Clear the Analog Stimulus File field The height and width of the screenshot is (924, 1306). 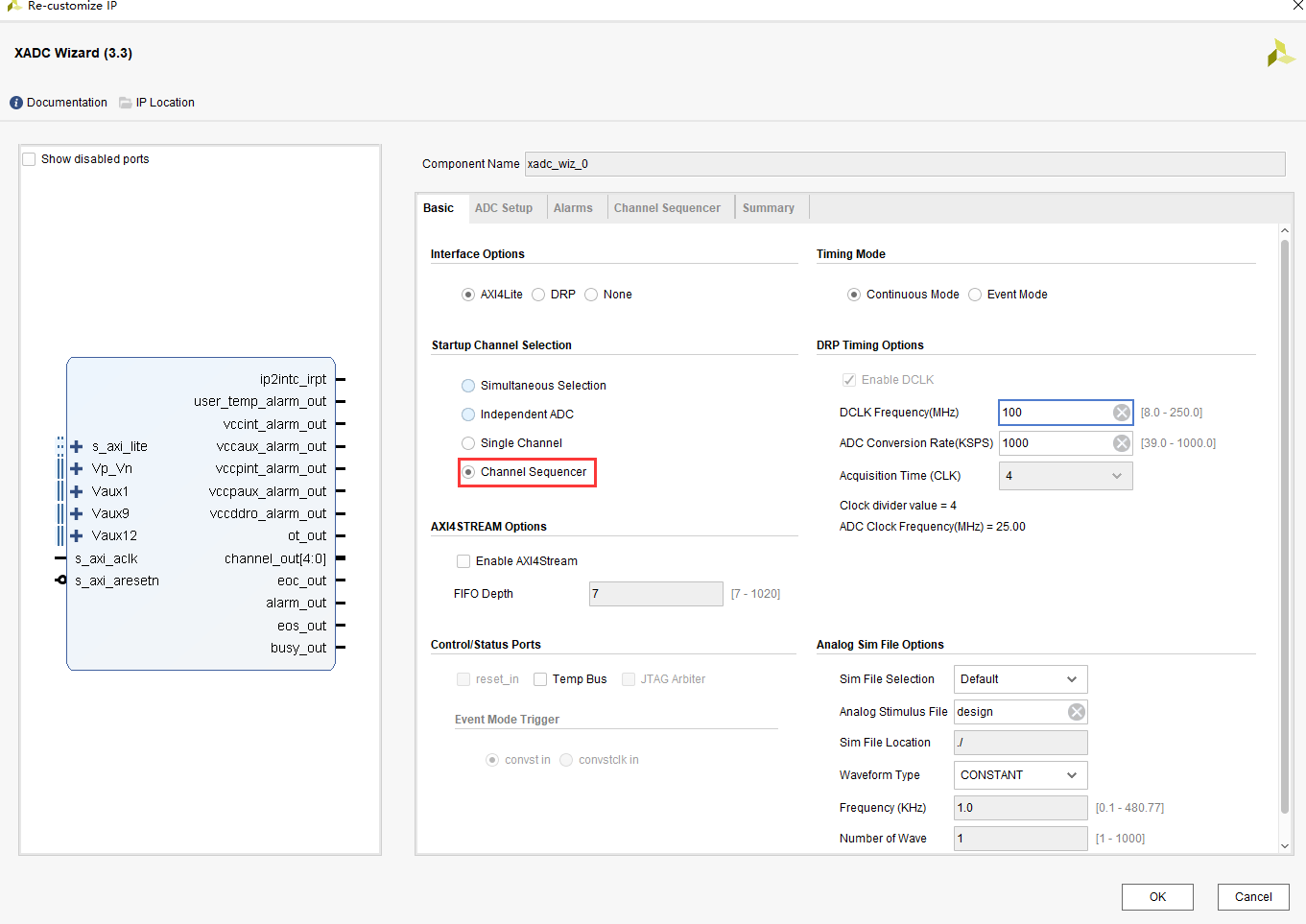pos(1077,712)
